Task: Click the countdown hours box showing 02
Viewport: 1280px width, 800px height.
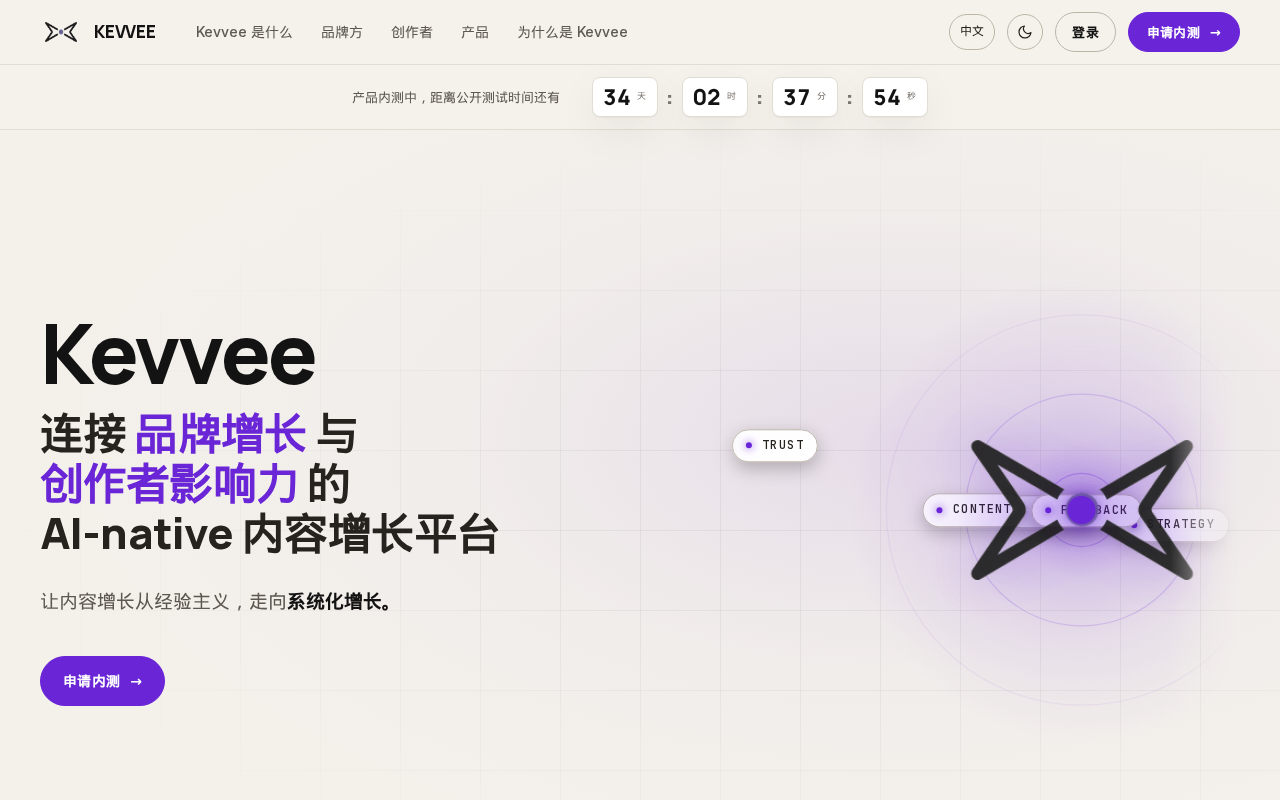Action: point(715,97)
